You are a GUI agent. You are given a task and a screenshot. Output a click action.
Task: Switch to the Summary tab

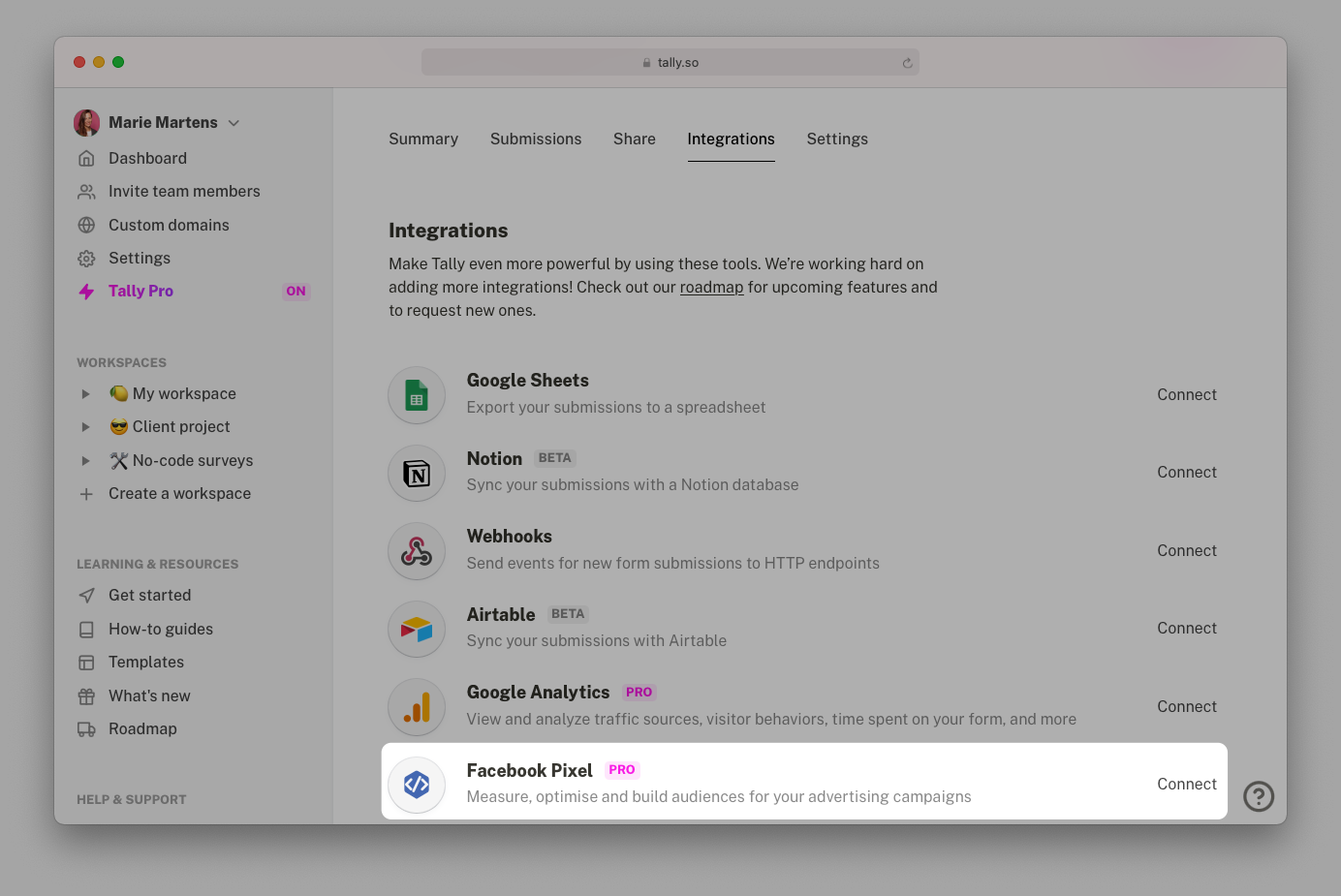tap(423, 139)
